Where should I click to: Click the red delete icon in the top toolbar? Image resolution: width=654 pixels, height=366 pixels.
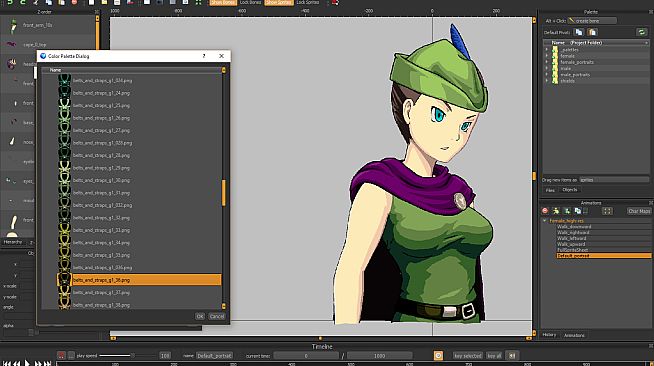tap(74, 2)
